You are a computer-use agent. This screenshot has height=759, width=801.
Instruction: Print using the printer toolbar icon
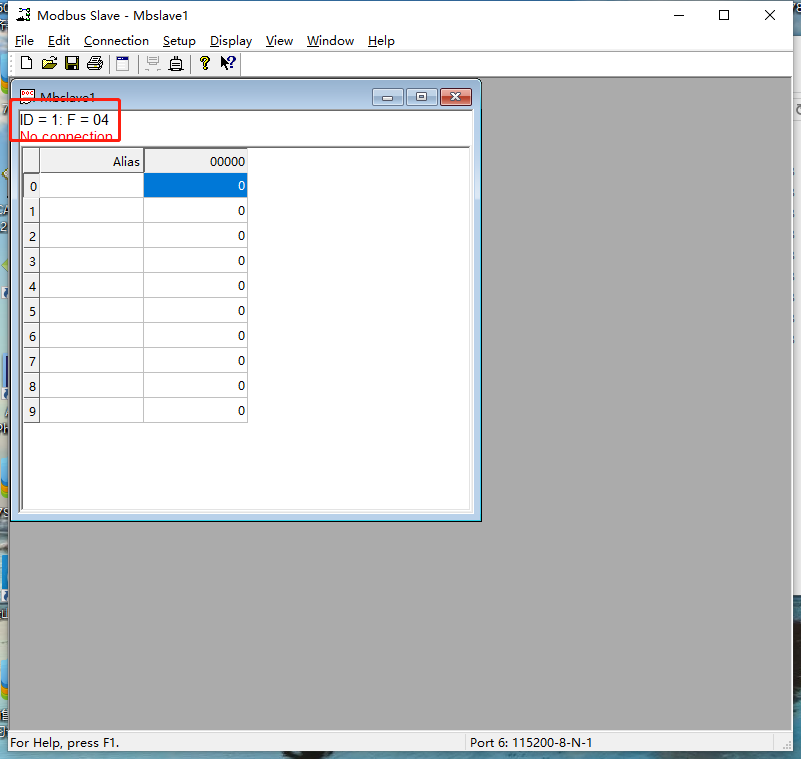tap(95, 64)
